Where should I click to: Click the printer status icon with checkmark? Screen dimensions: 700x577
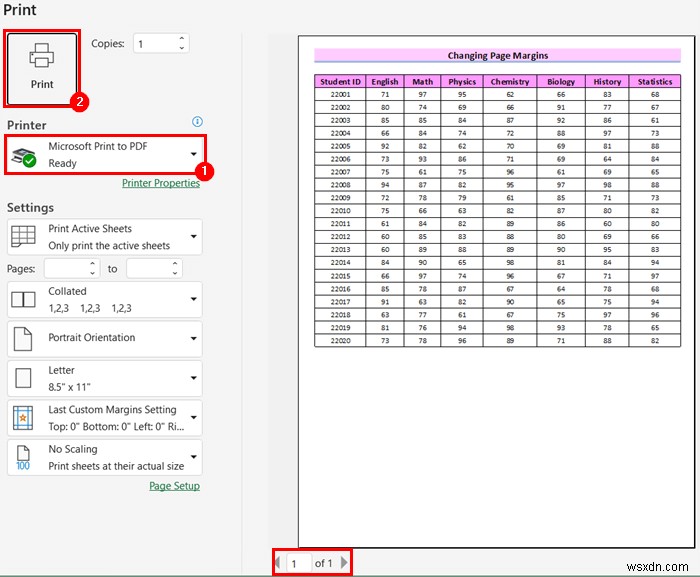click(x=24, y=157)
